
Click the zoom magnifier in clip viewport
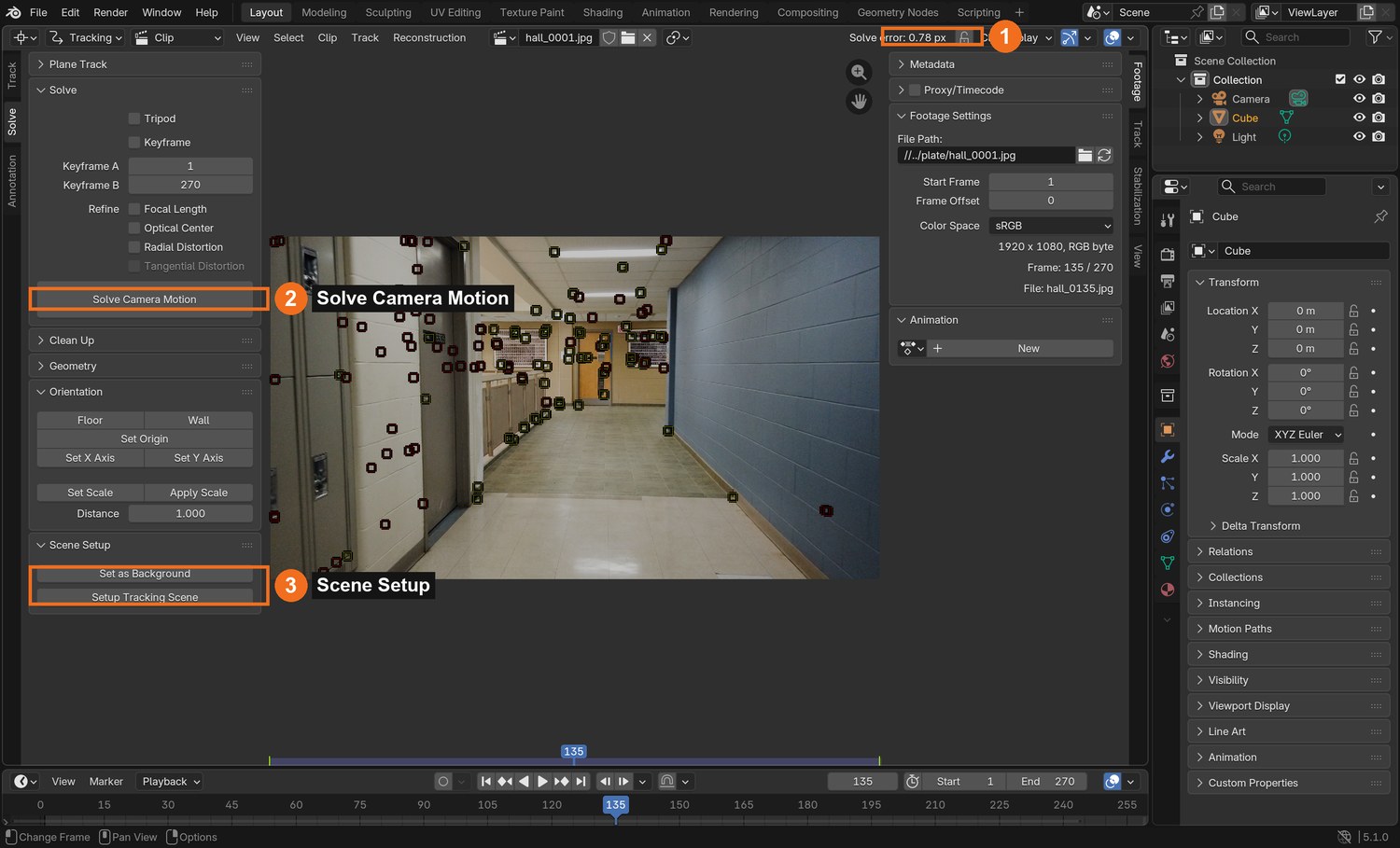tap(859, 73)
